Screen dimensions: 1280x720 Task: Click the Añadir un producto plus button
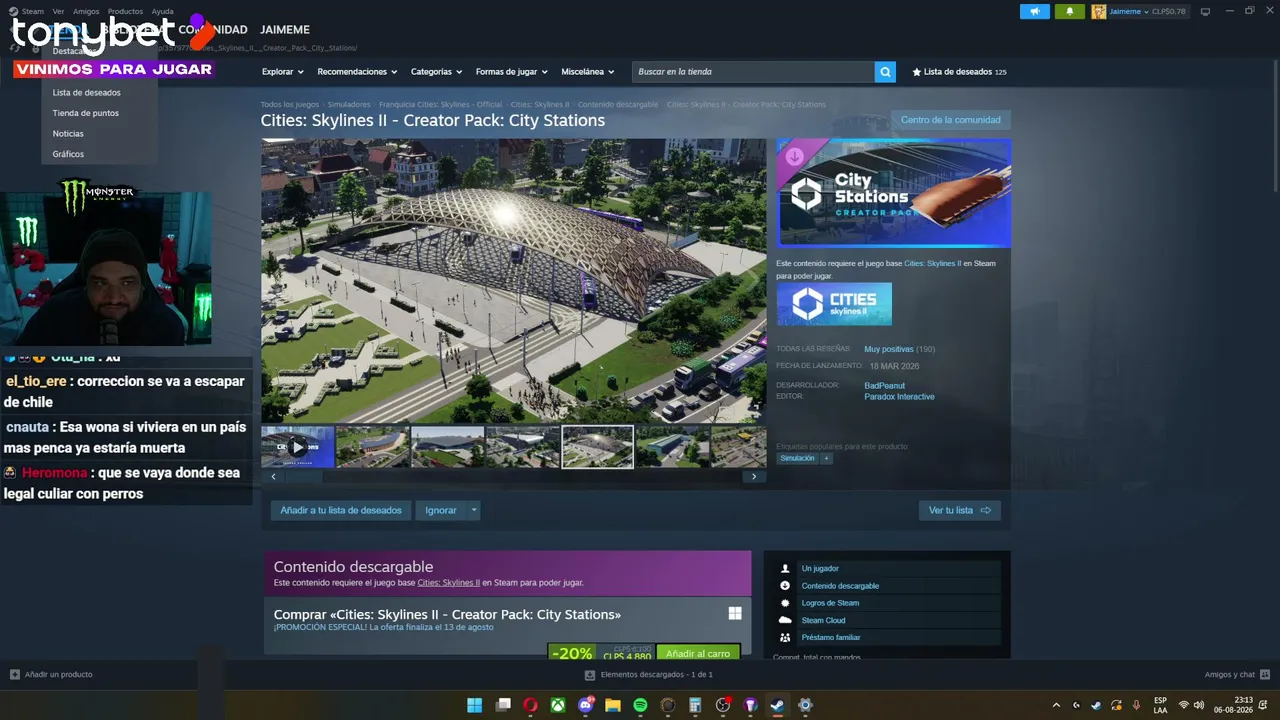15,674
